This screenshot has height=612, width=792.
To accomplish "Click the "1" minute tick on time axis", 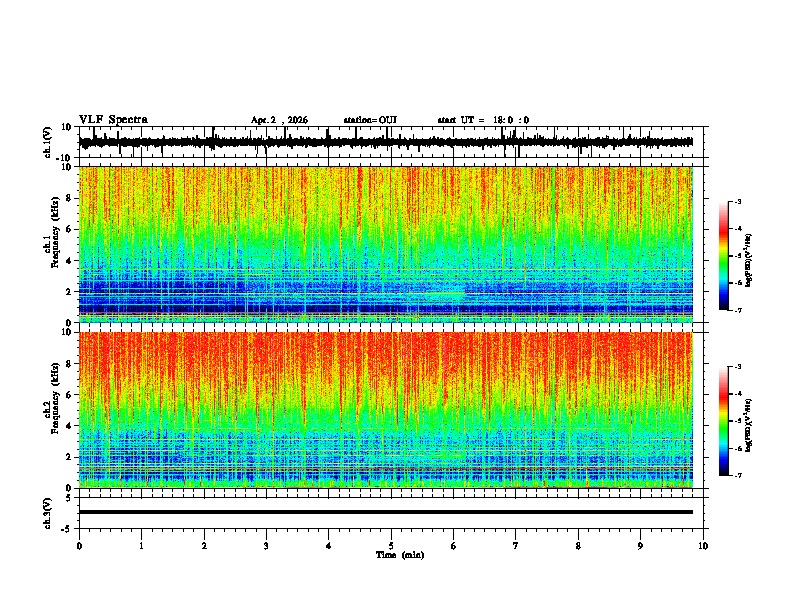I will [141, 546].
